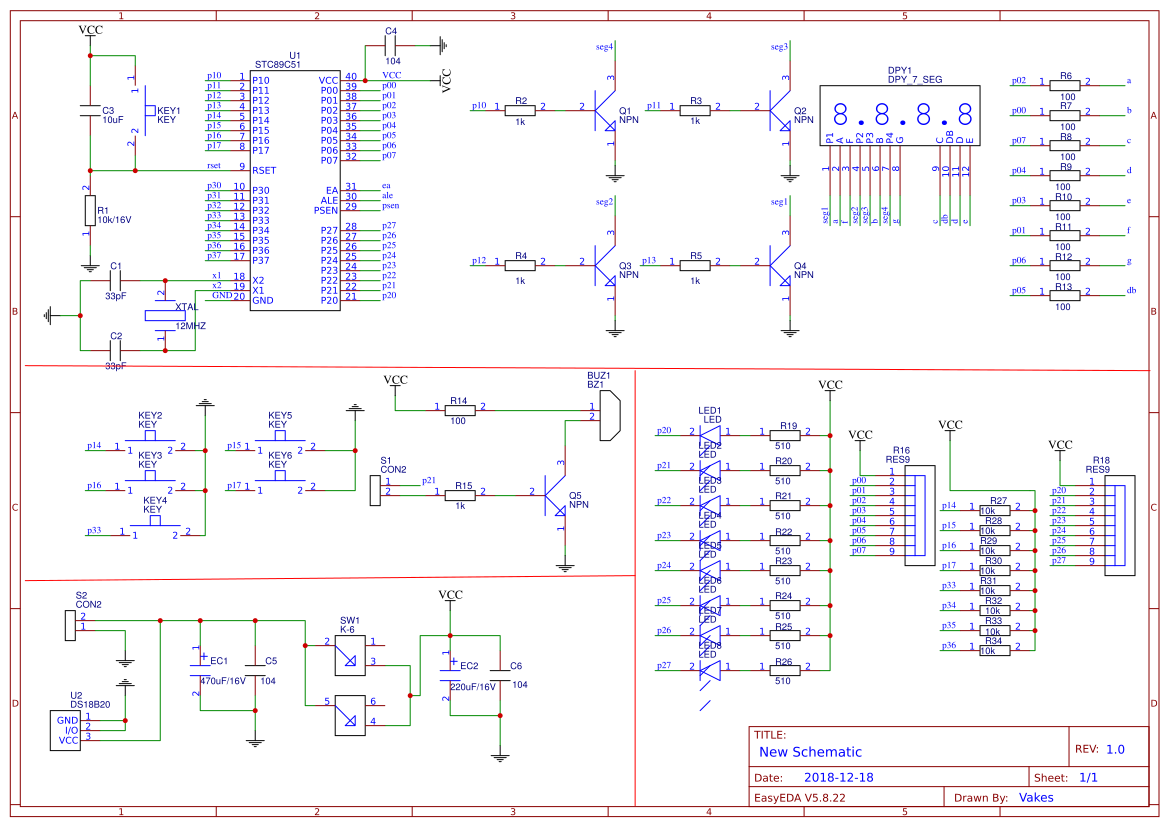The width and height of the screenshot is (1169, 827).
Task: Click the U2 DS18B20 sensor
Action: pos(65,730)
